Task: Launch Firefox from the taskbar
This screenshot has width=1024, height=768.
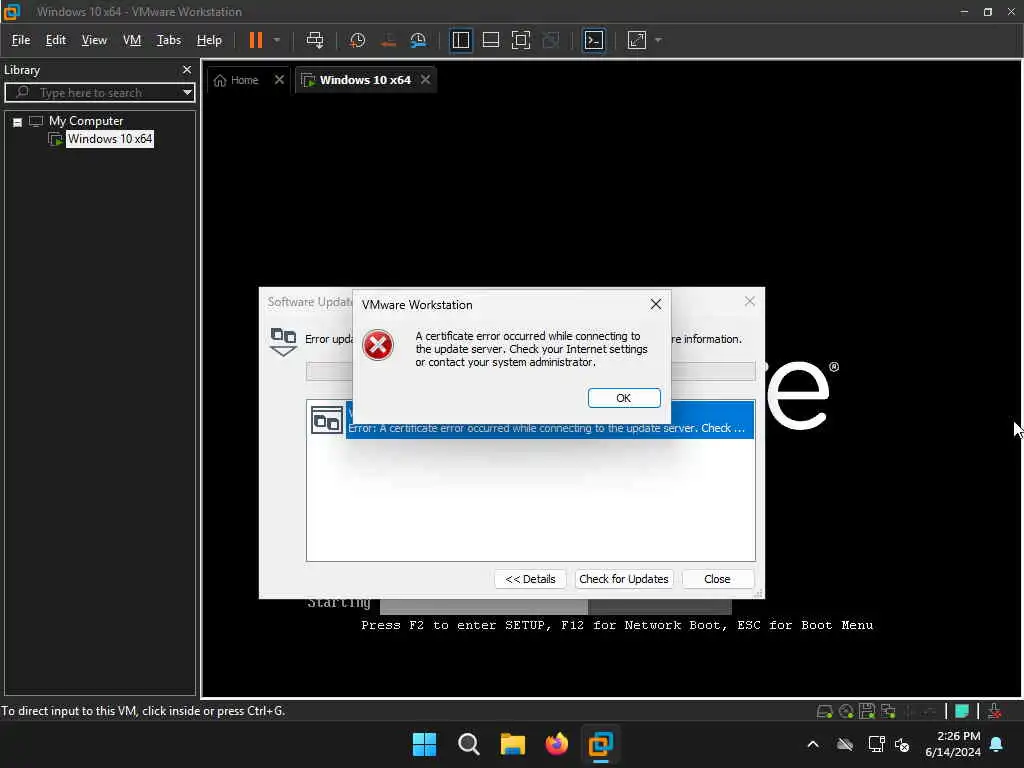Action: [556, 744]
